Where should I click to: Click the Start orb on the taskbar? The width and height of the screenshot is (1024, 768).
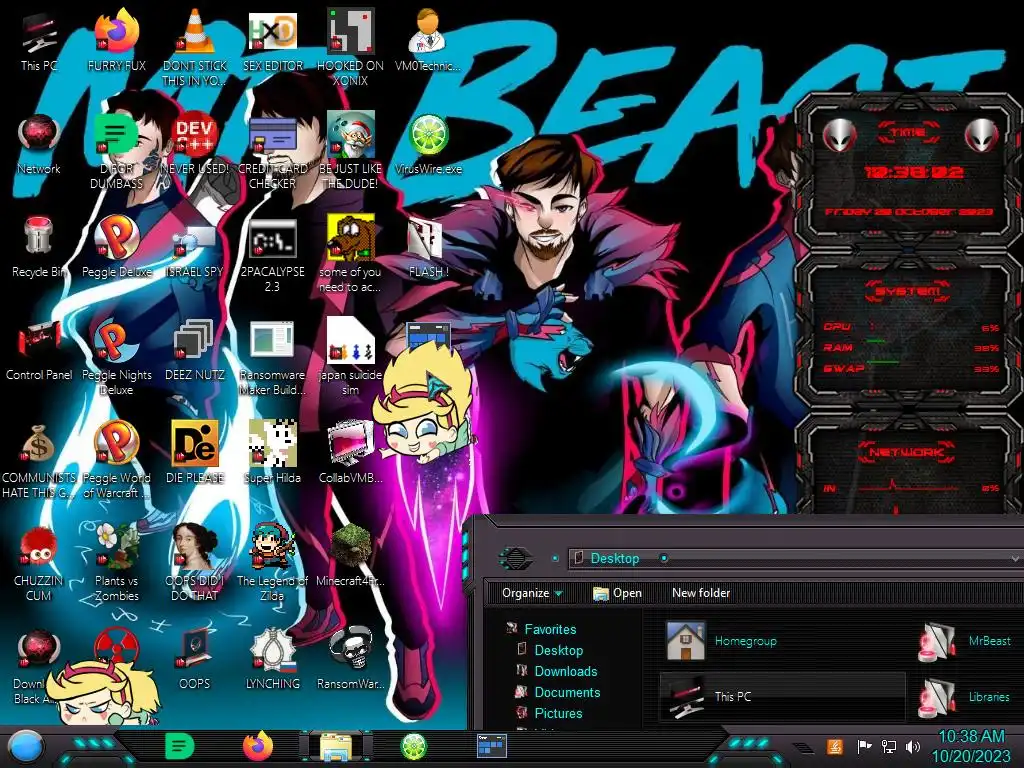pyautogui.click(x=25, y=747)
